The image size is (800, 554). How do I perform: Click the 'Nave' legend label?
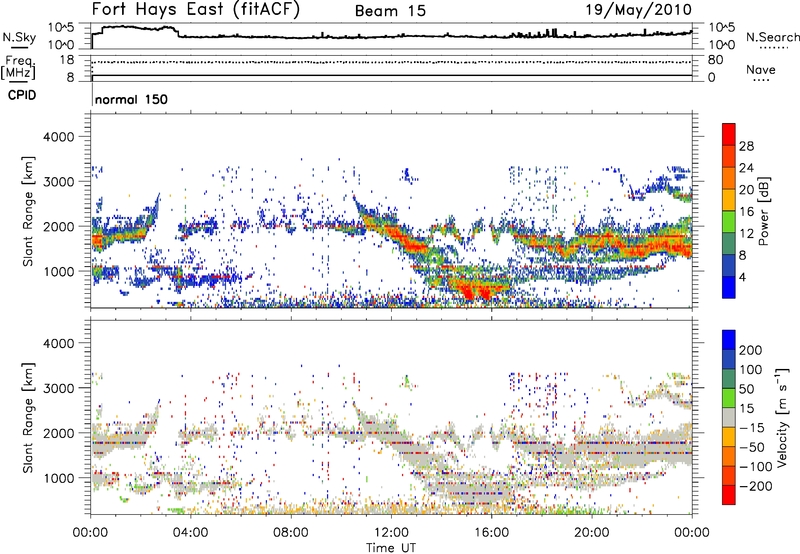[x=761, y=69]
